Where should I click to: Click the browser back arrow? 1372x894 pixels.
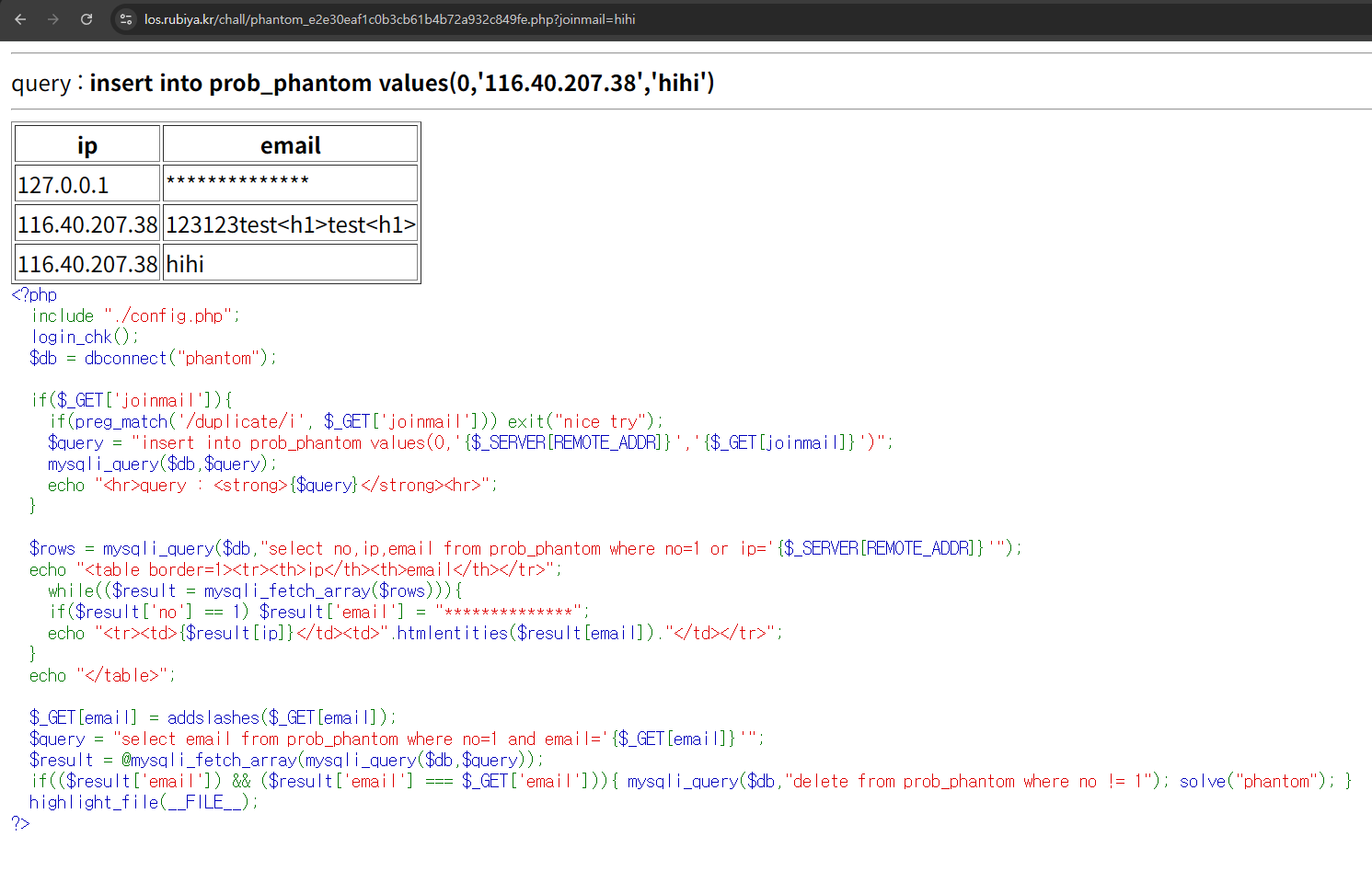[x=20, y=19]
